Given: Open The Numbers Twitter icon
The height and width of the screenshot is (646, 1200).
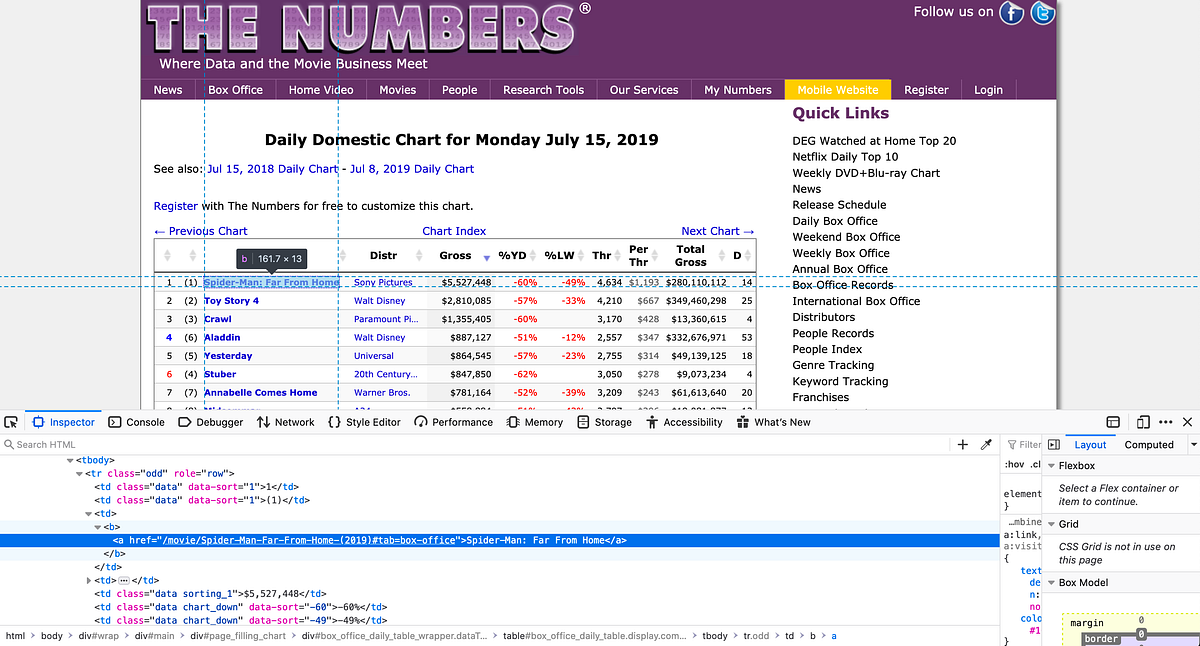Looking at the screenshot, I should [1043, 13].
